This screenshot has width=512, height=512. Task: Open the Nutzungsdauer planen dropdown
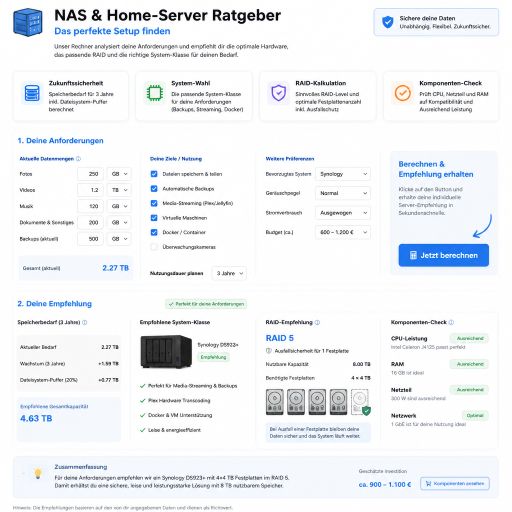(x=229, y=273)
